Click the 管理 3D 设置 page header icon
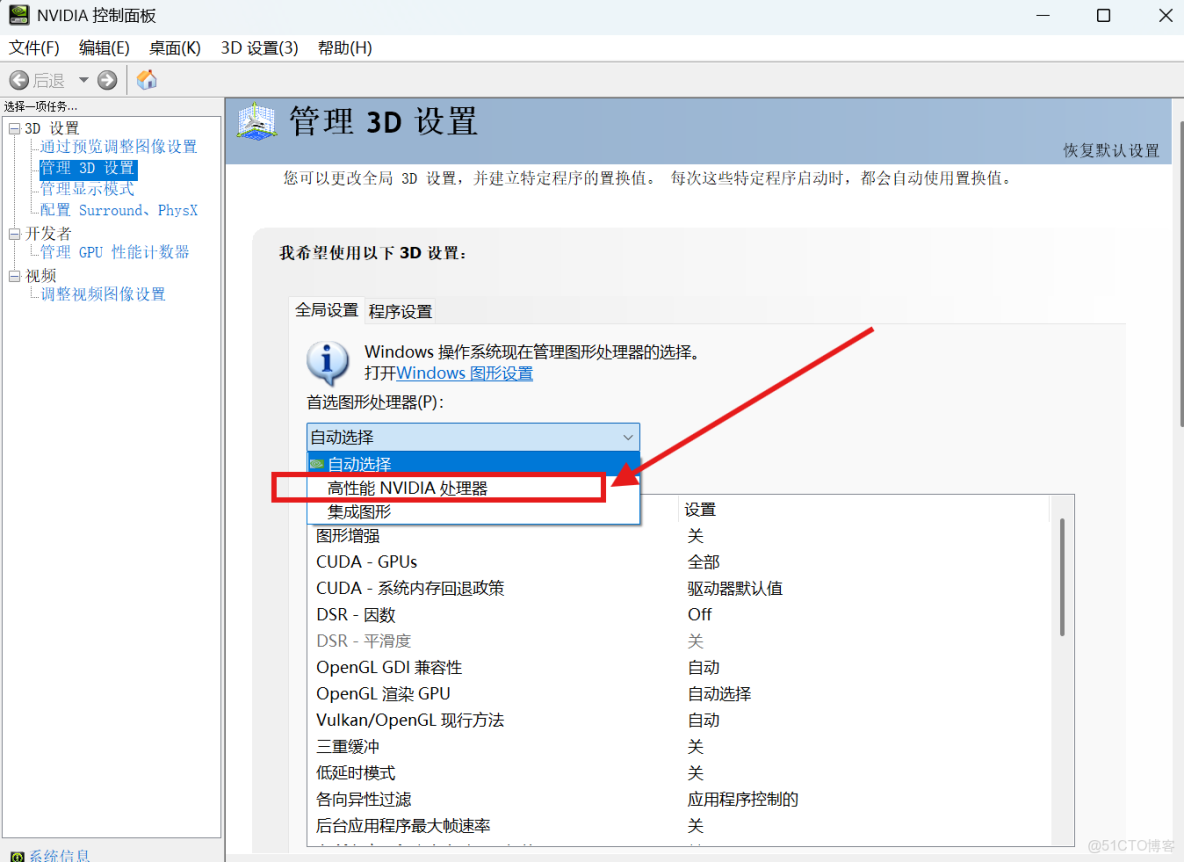This screenshot has width=1184, height=862. pos(257,122)
